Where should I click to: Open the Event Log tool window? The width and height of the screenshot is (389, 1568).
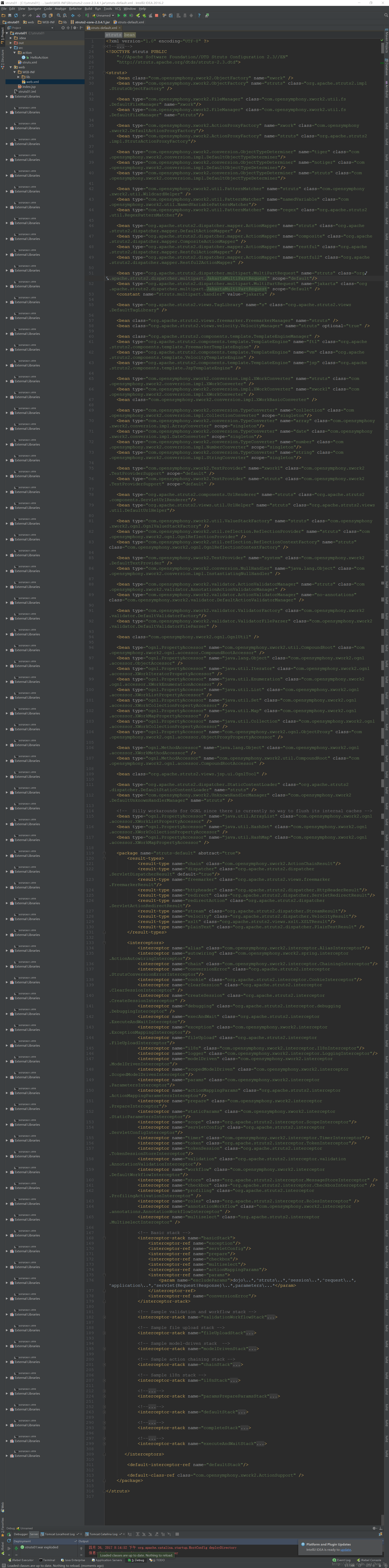point(342,1560)
